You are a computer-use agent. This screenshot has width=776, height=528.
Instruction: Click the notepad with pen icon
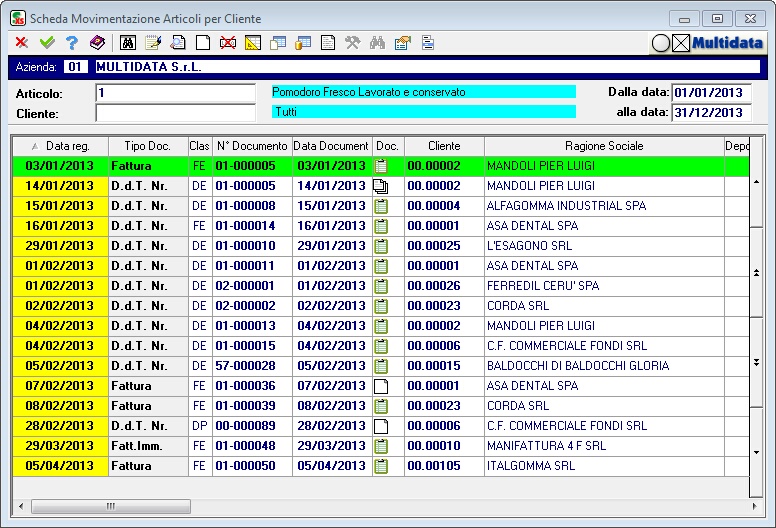click(x=153, y=43)
